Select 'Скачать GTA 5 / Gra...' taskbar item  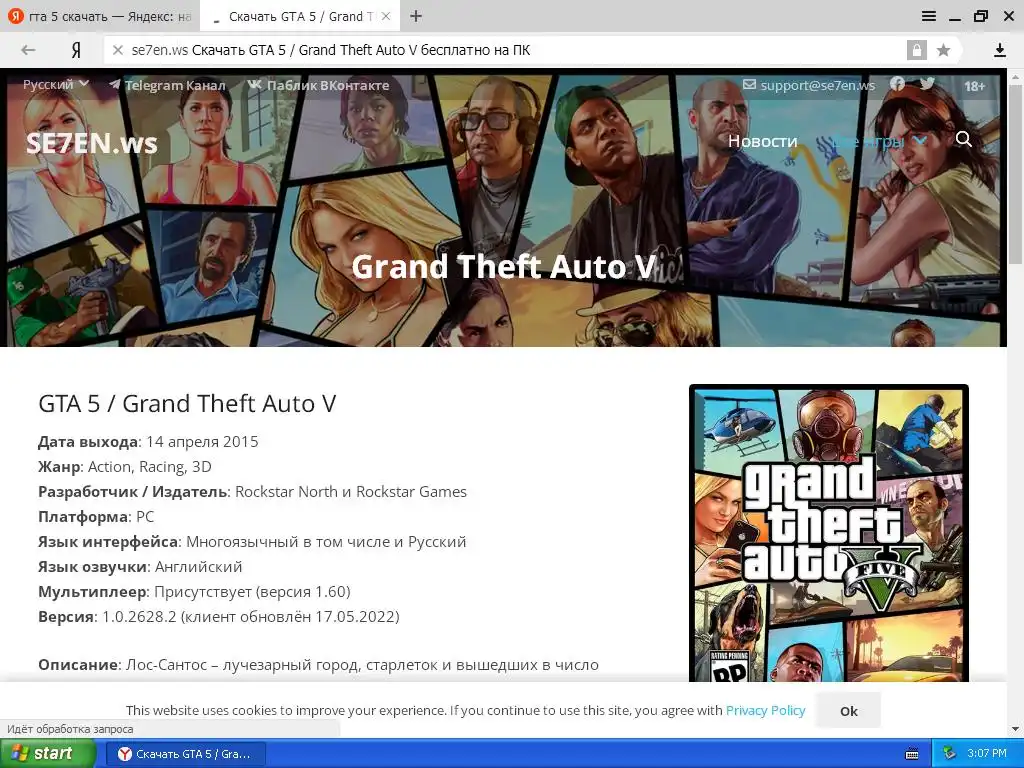coord(185,754)
